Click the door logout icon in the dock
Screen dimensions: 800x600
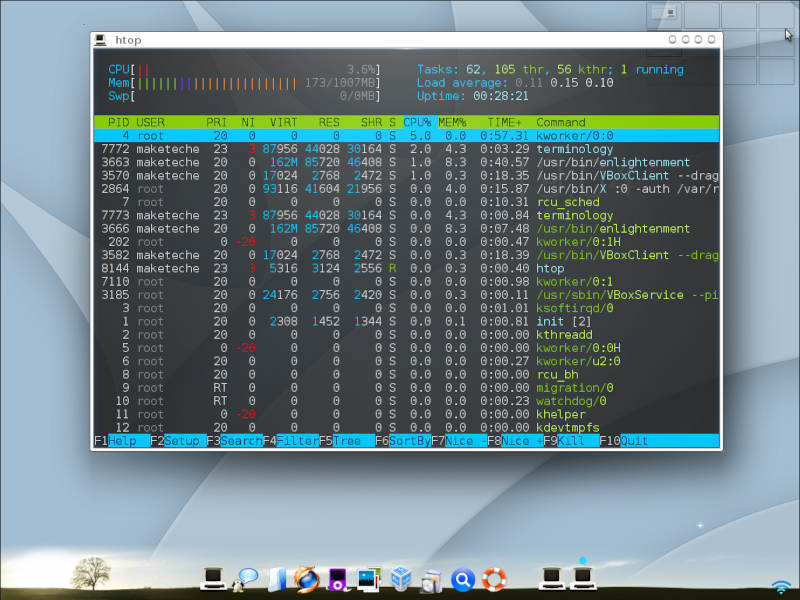coord(275,580)
